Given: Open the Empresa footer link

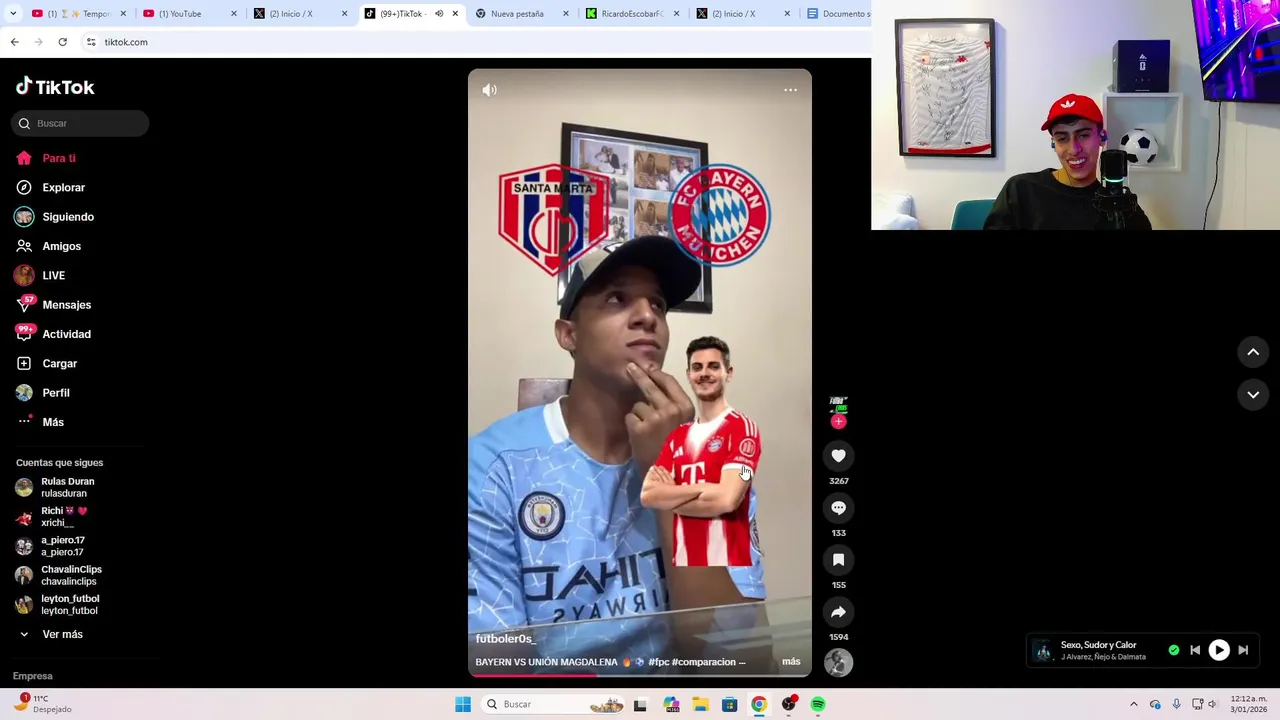Looking at the screenshot, I should coord(33,676).
